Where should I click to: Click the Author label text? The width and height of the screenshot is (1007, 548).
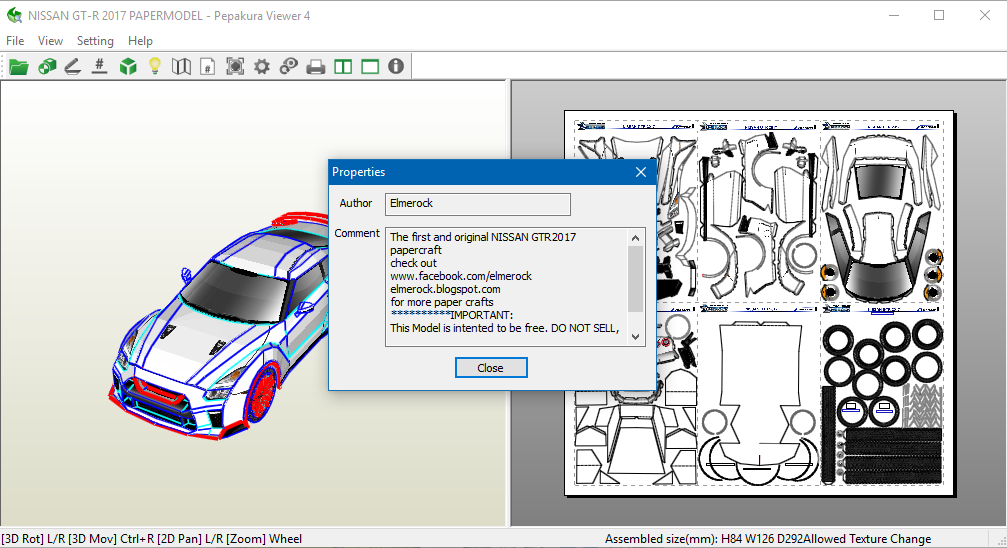356,203
